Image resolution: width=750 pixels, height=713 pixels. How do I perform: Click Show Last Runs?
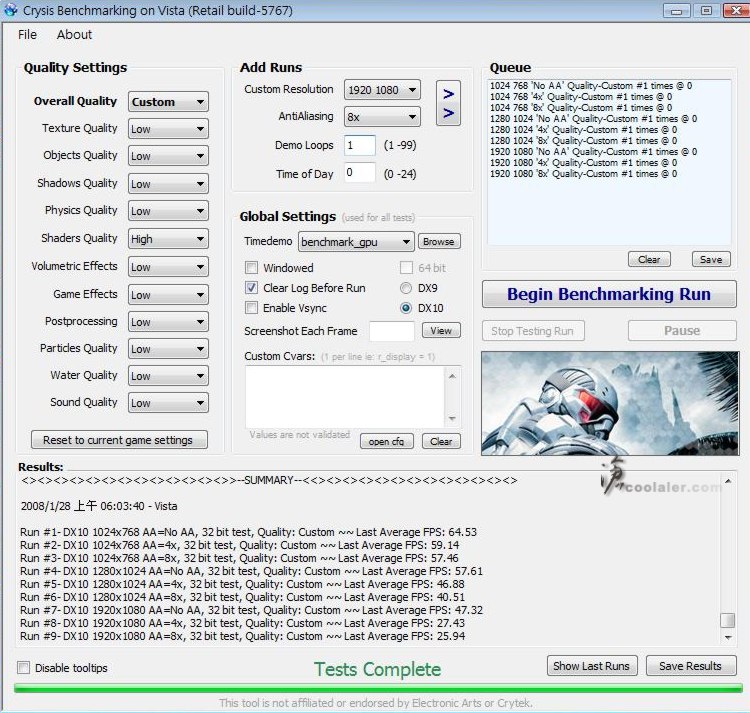pyautogui.click(x=592, y=666)
